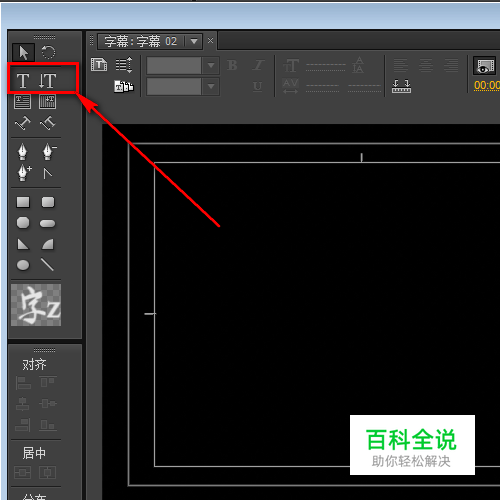Toggle Italic text formatting

[258, 65]
